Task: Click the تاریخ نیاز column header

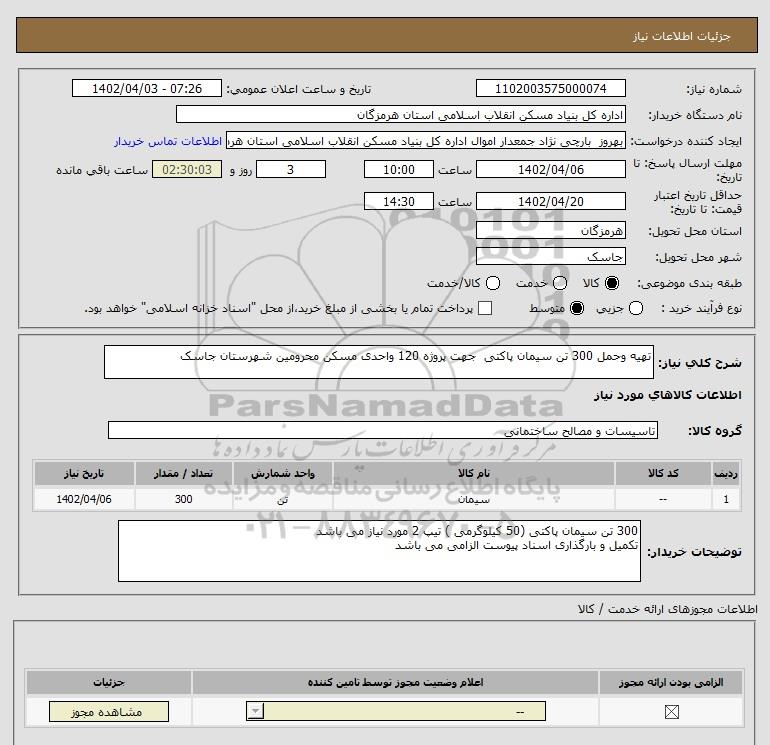Action: (x=84, y=473)
